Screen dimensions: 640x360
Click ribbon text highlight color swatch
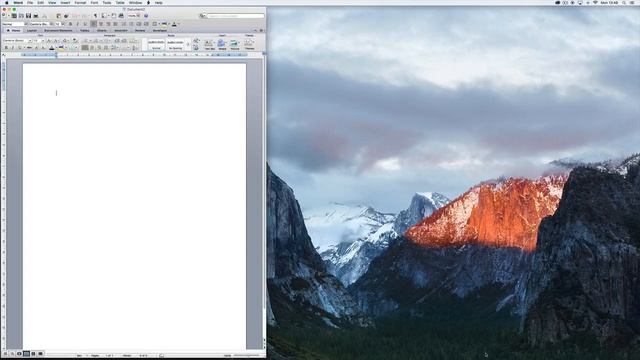61,48
